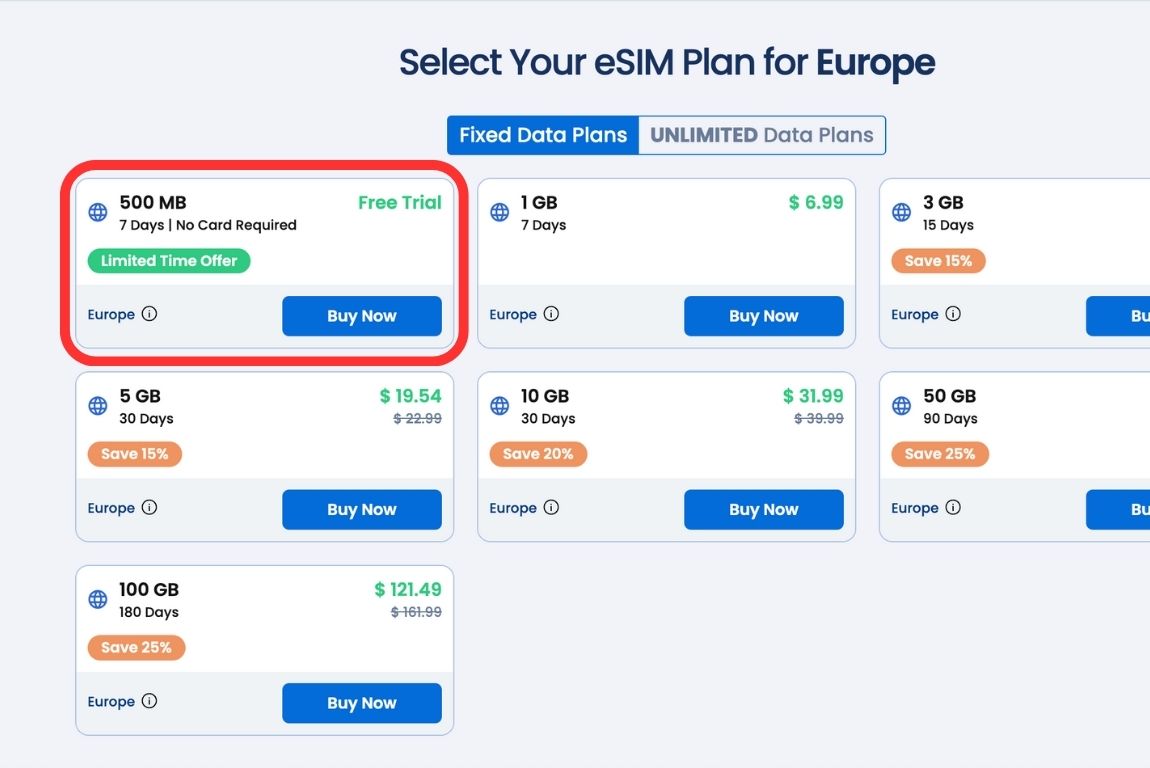
Task: Buy Now on the 10 GB plan
Action: click(764, 509)
